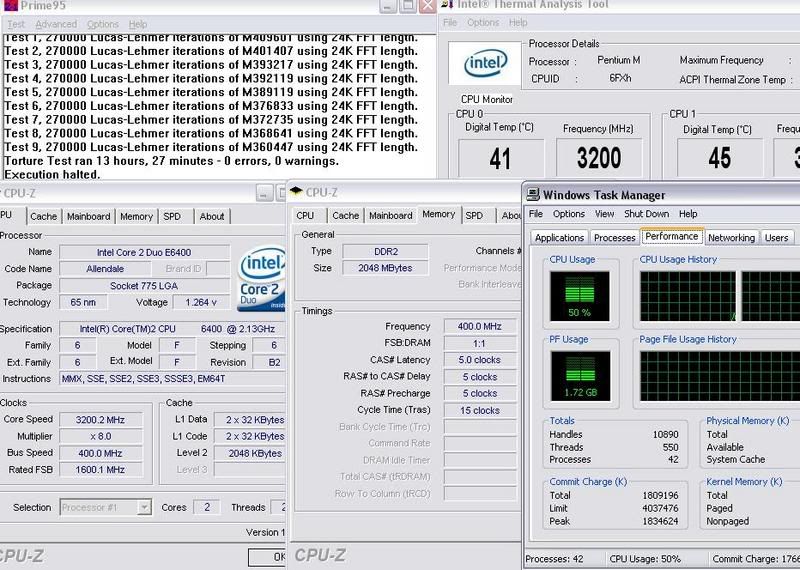
Task: Select the SPD tab in the CPU-Z Memory window
Action: tap(474, 215)
